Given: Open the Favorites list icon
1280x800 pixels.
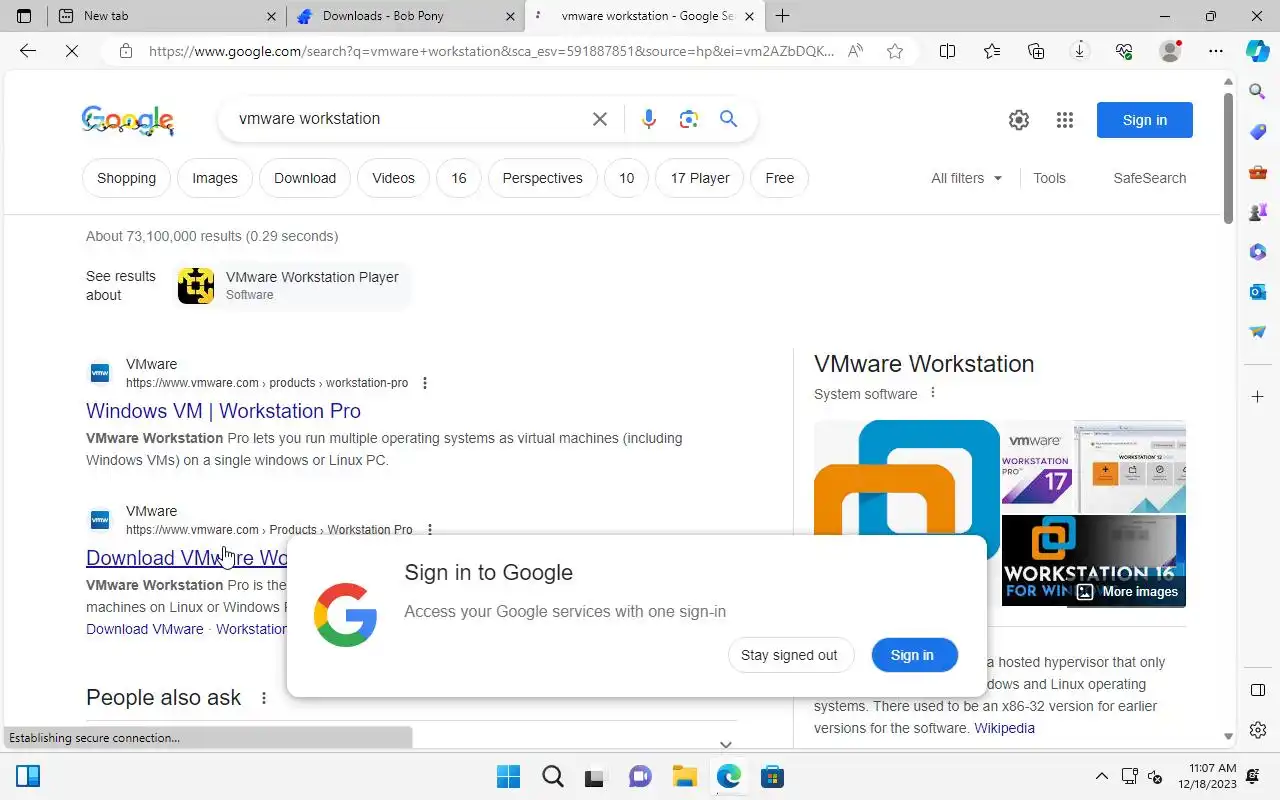Looking at the screenshot, I should tap(991, 51).
